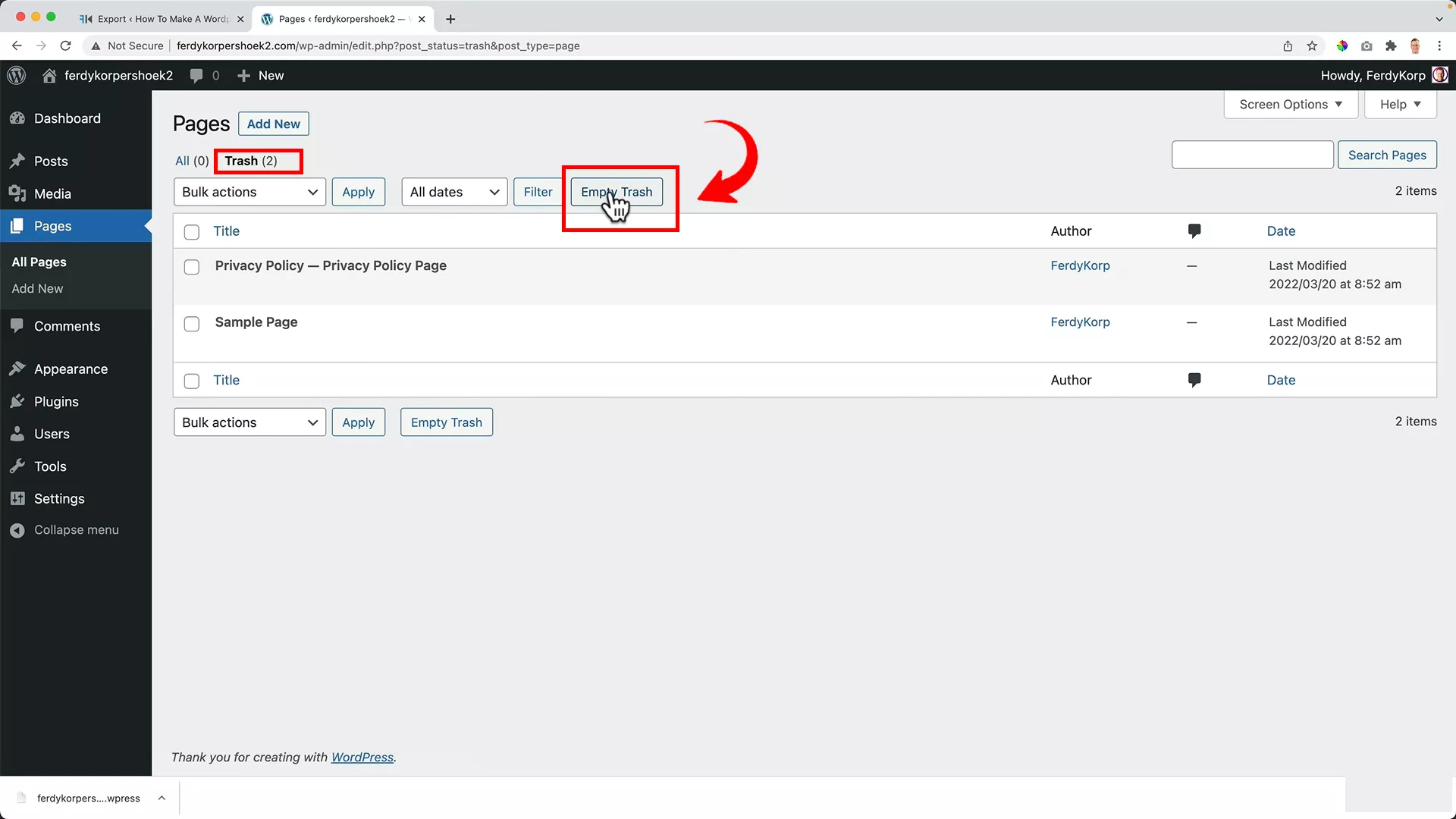The width and height of the screenshot is (1456, 819).
Task: Click inside the search pages input field
Action: point(1253,155)
